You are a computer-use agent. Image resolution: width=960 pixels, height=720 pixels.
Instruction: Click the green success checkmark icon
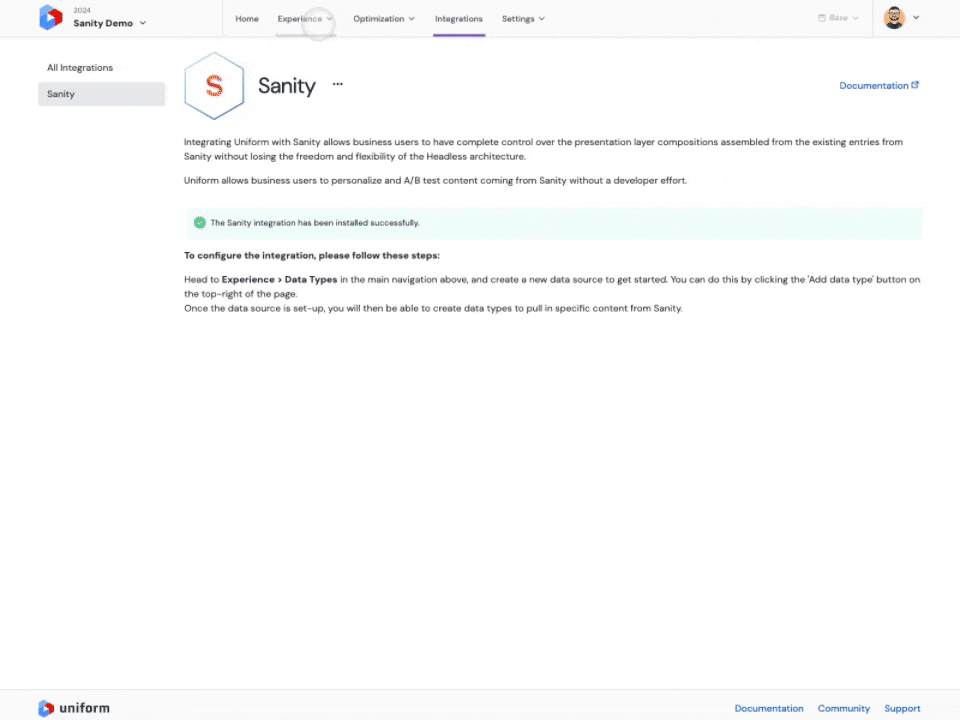[x=200, y=223]
